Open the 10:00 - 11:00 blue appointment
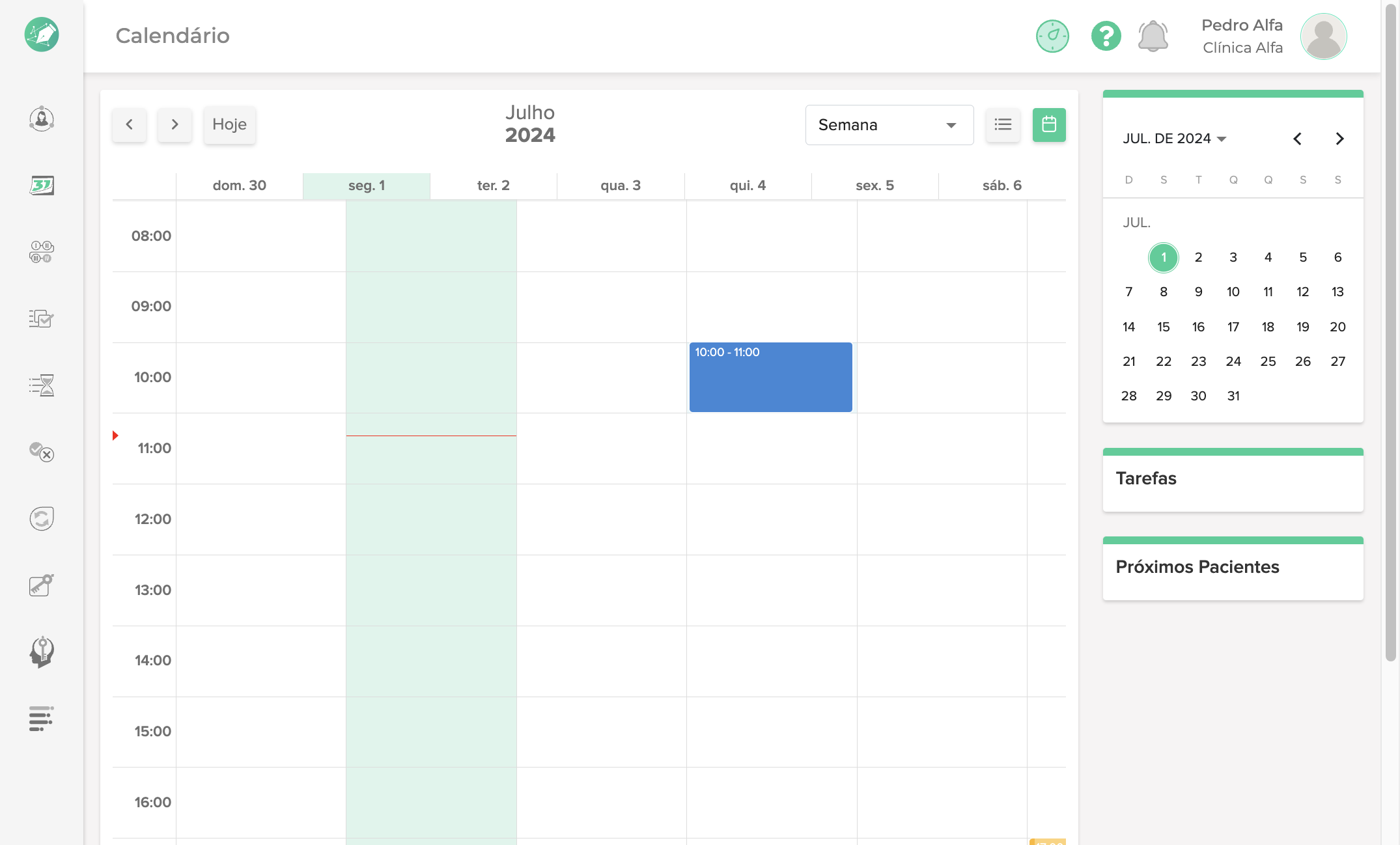This screenshot has height=845, width=1400. point(770,377)
